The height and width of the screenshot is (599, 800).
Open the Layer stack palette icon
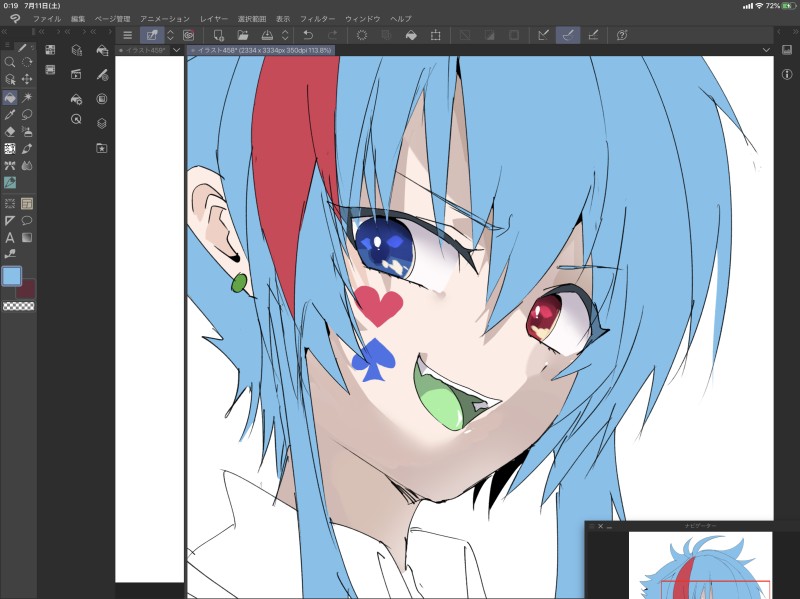[102, 123]
